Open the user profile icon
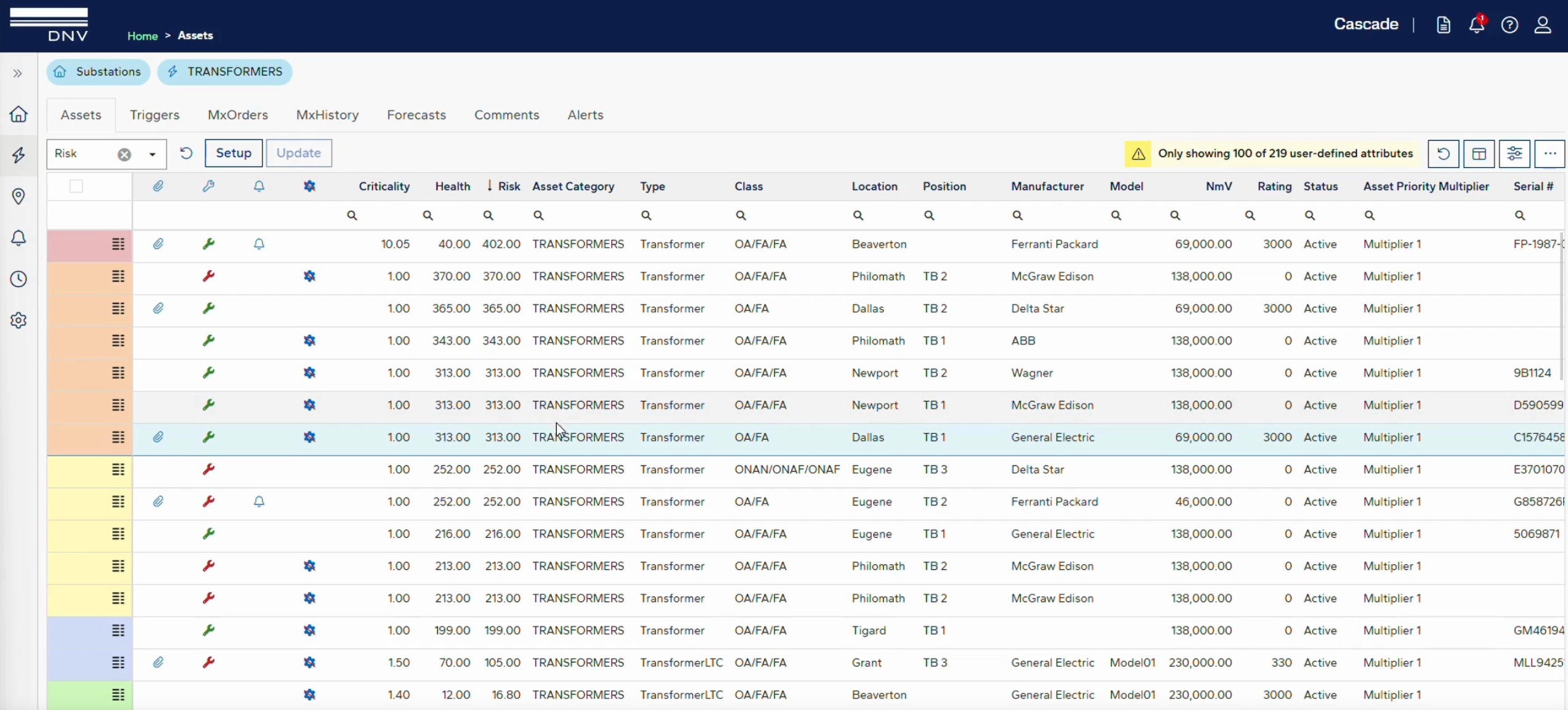1568x710 pixels. [x=1543, y=25]
